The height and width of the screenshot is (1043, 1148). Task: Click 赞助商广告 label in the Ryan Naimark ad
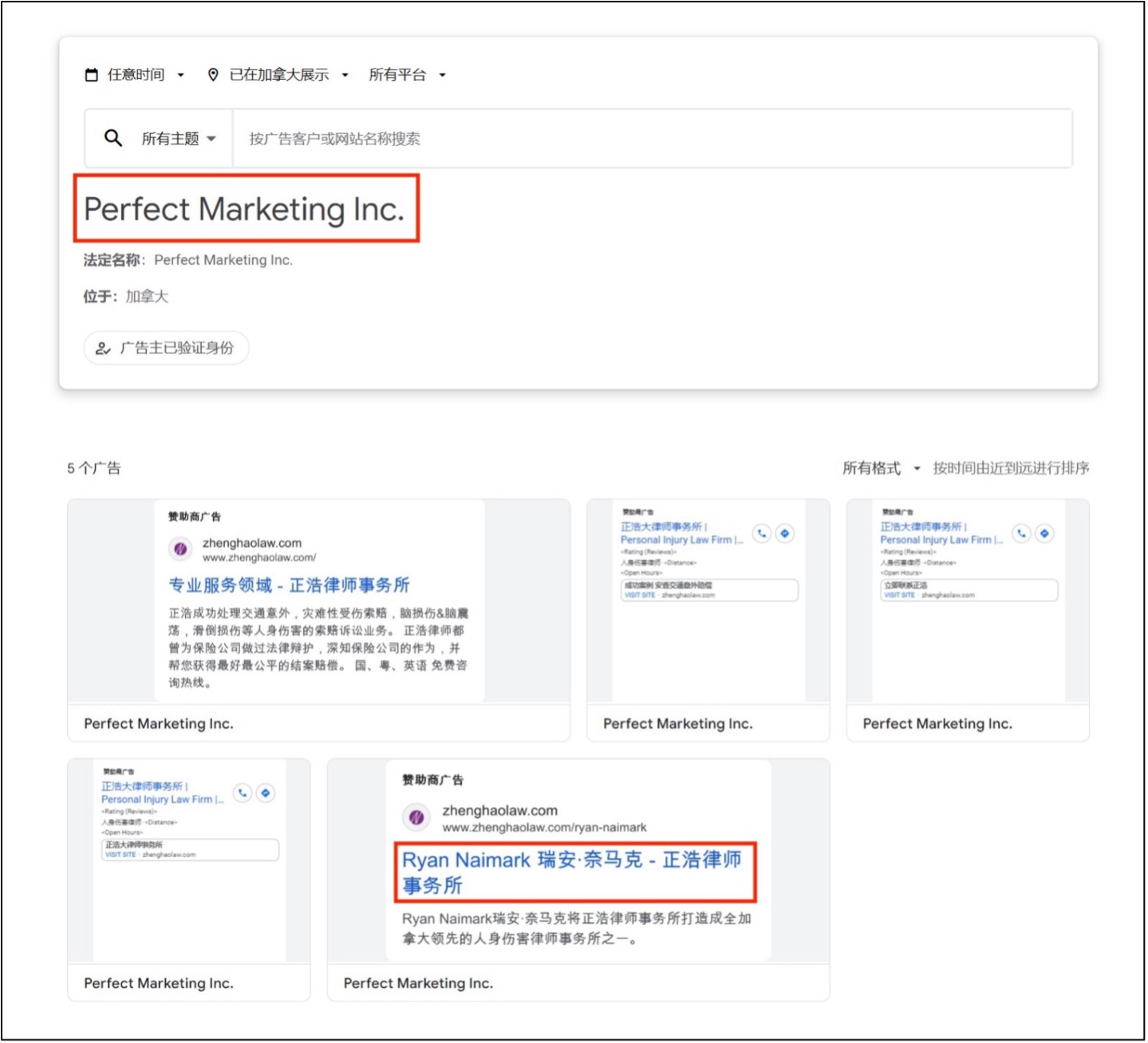[x=432, y=780]
